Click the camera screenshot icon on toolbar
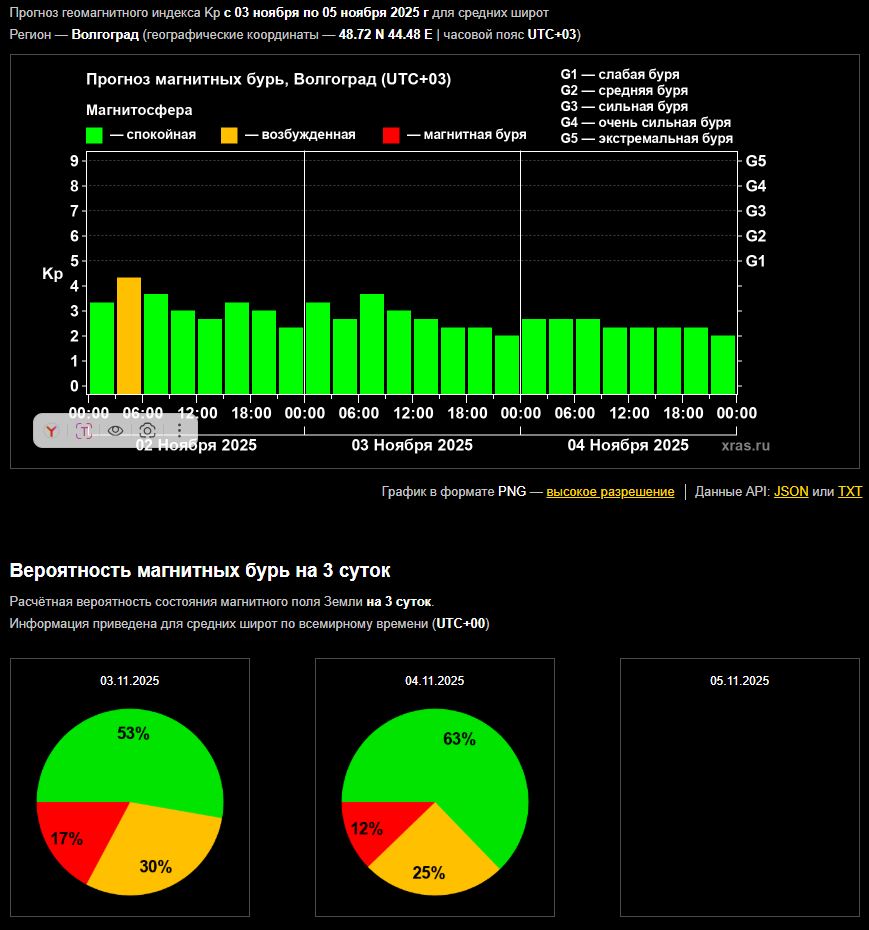Viewport: 869px width, 930px height. point(147,431)
